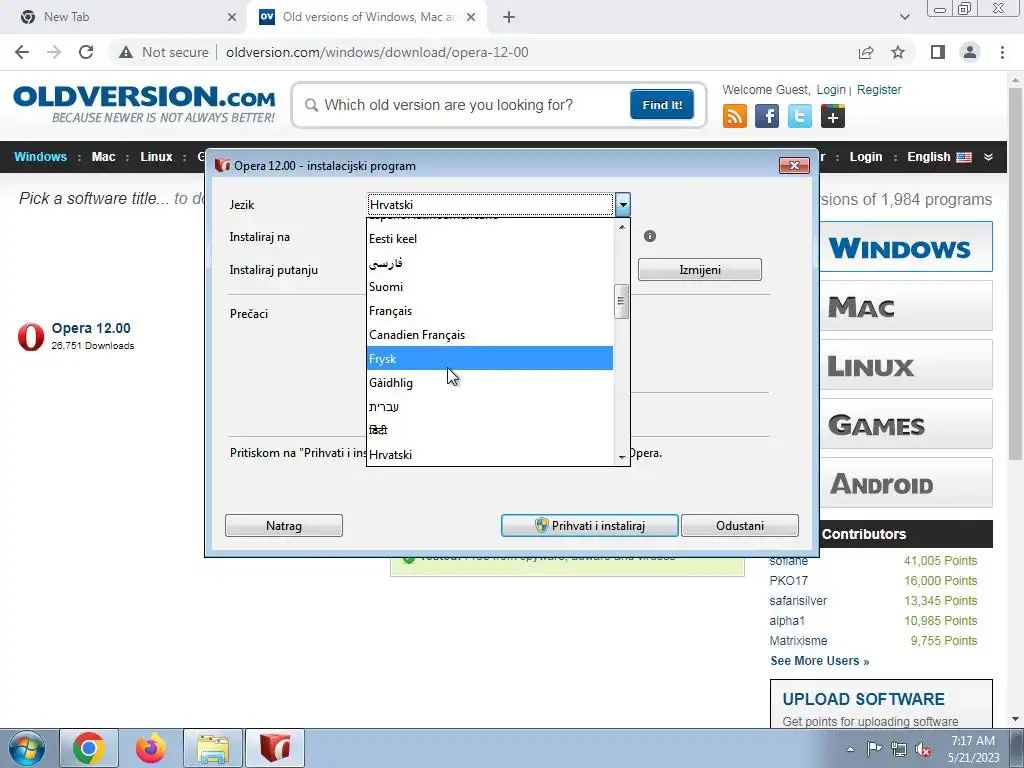Click the Opera logo next to Opera 12.00

tap(31, 336)
